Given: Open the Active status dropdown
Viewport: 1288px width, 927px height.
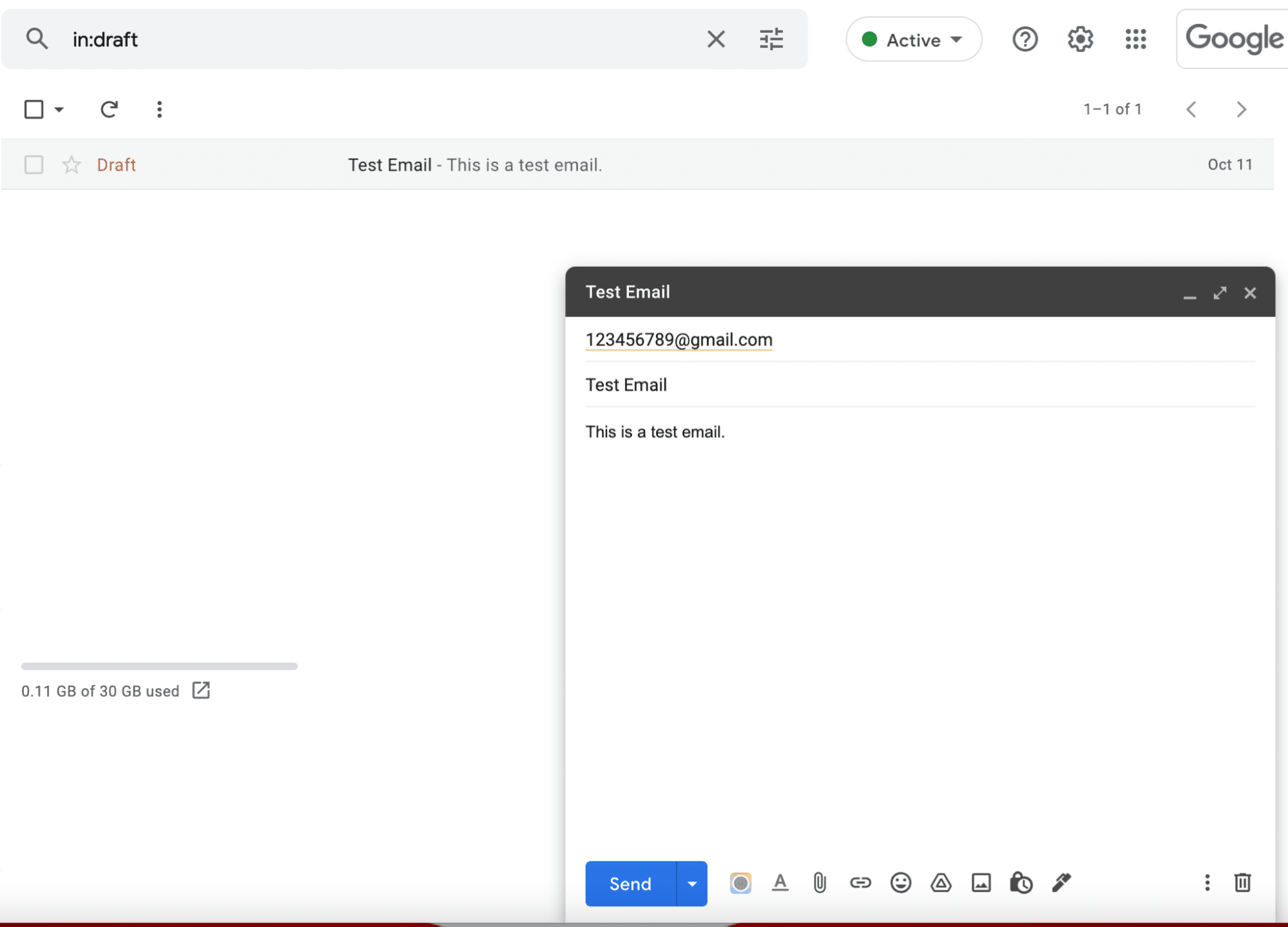Looking at the screenshot, I should (x=913, y=39).
